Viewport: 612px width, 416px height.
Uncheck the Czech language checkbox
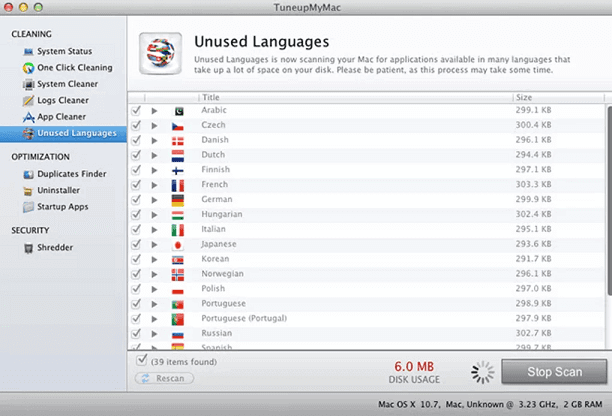click(x=136, y=125)
